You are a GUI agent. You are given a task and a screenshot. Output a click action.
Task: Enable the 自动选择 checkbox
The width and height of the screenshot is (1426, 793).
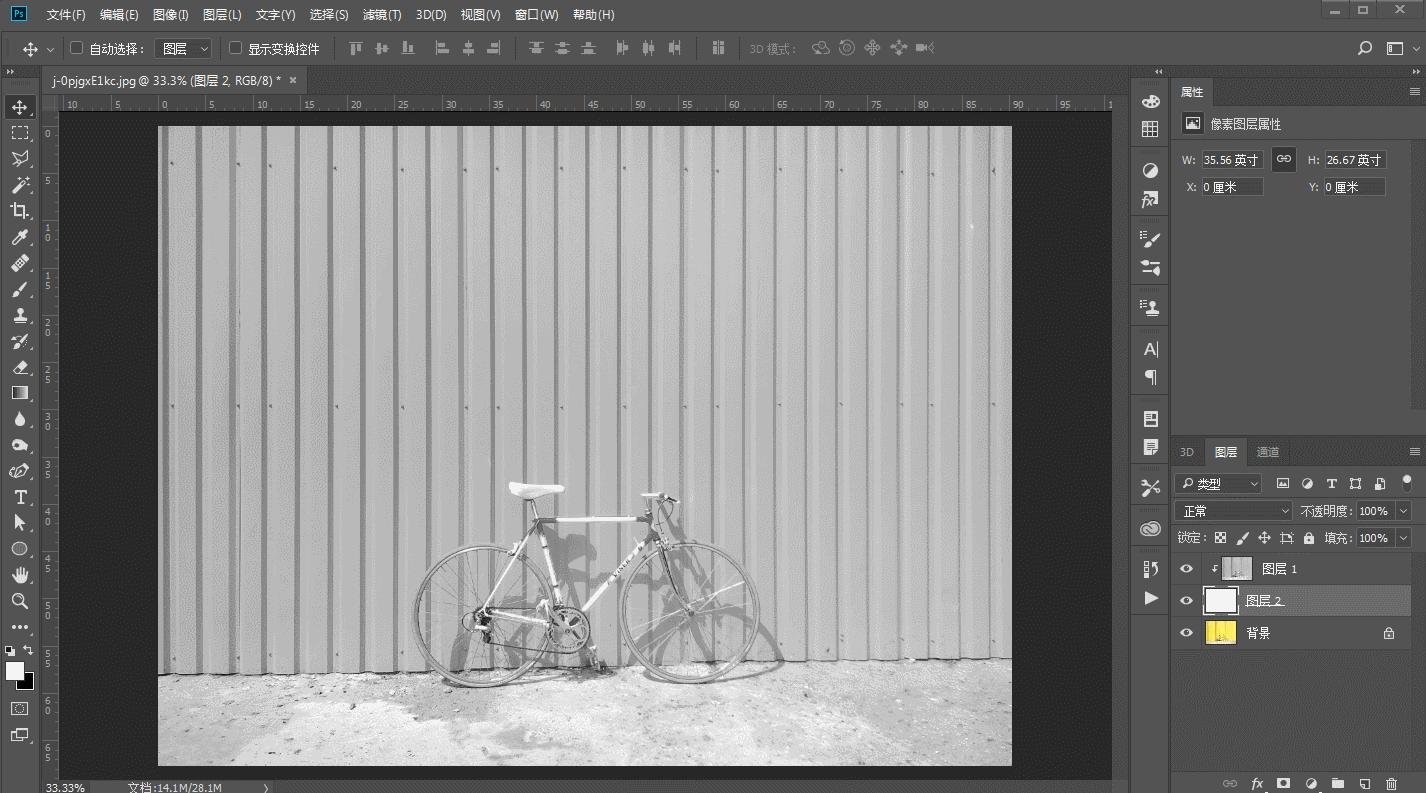[x=76, y=48]
